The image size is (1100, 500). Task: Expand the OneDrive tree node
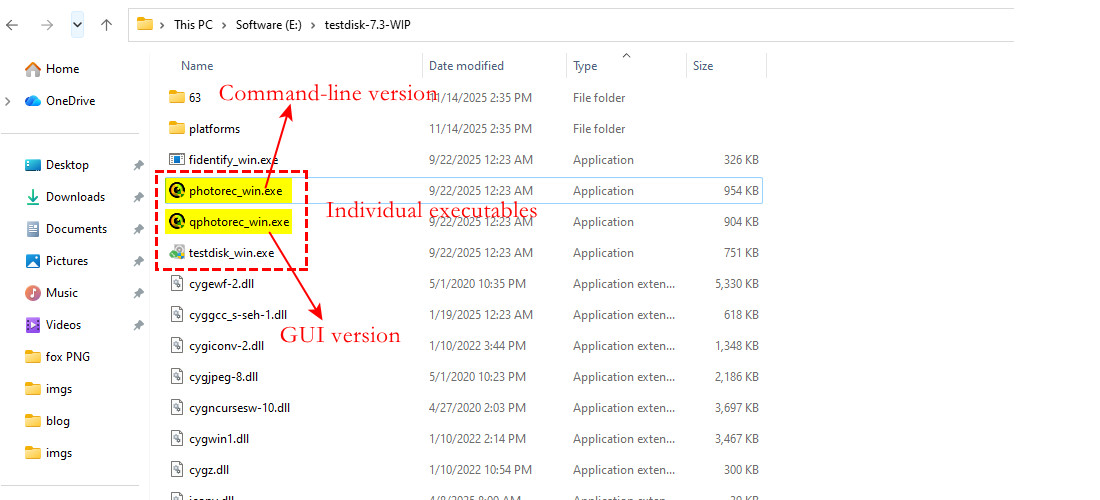point(8,101)
